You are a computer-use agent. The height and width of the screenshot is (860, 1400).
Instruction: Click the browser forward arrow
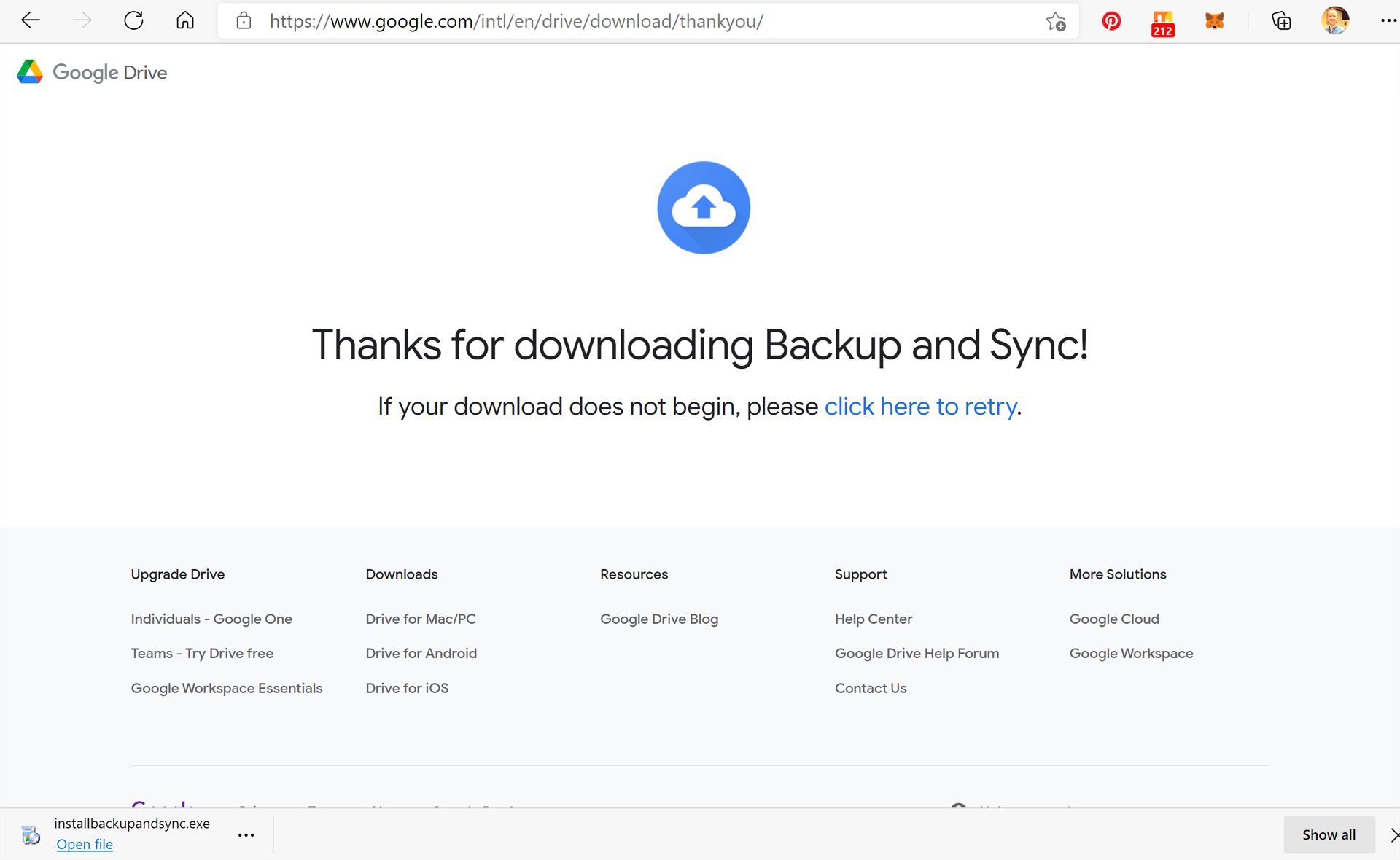point(82,20)
